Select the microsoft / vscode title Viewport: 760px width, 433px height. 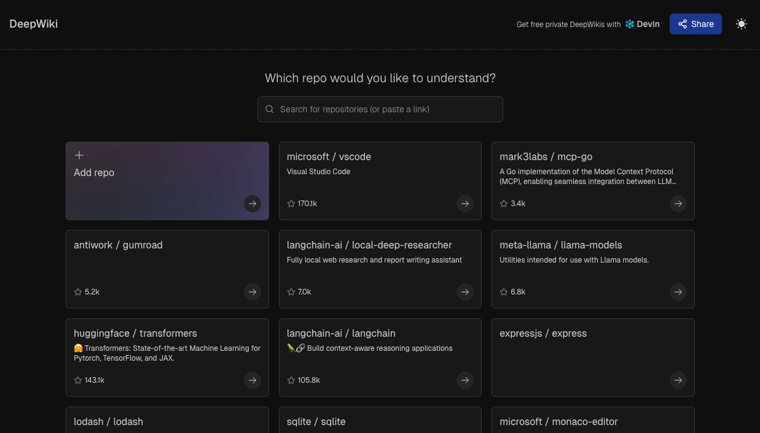(x=329, y=157)
